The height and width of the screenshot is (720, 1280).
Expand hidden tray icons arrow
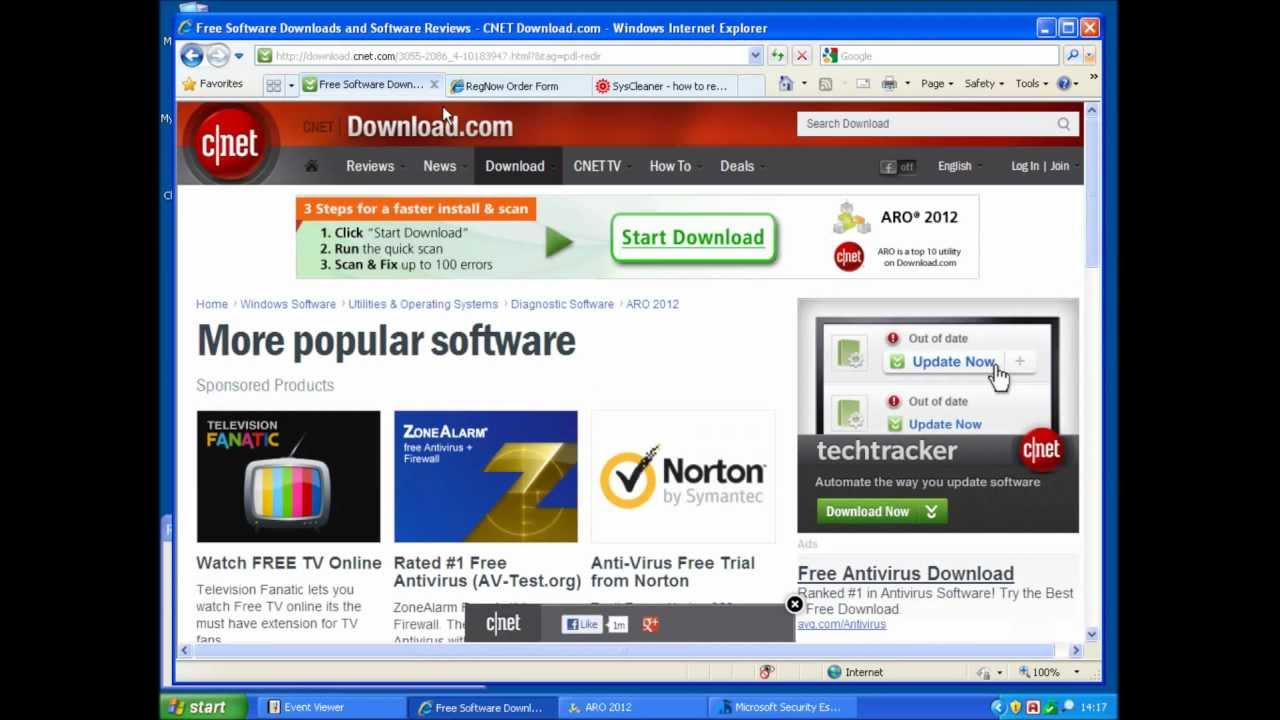pyautogui.click(x=998, y=707)
